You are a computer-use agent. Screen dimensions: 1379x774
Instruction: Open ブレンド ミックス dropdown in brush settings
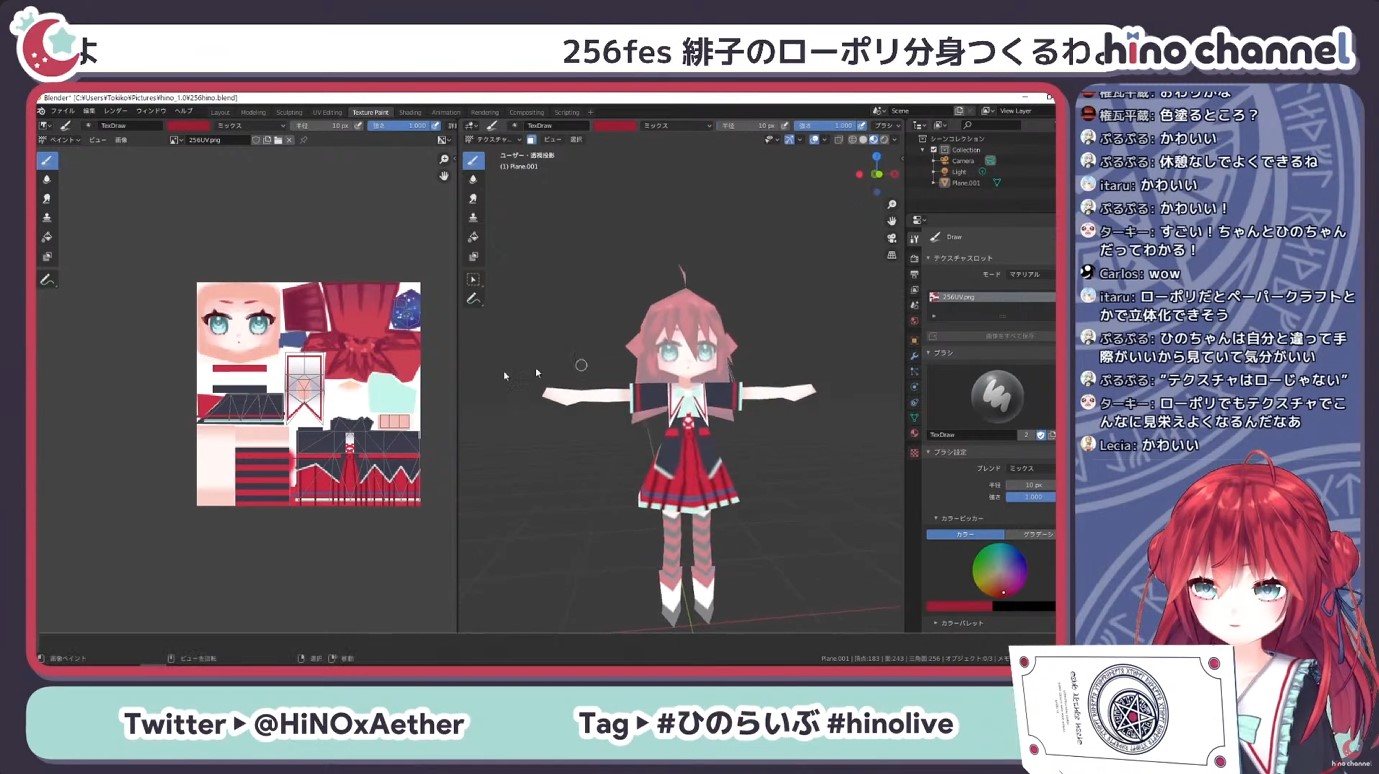click(1030, 468)
